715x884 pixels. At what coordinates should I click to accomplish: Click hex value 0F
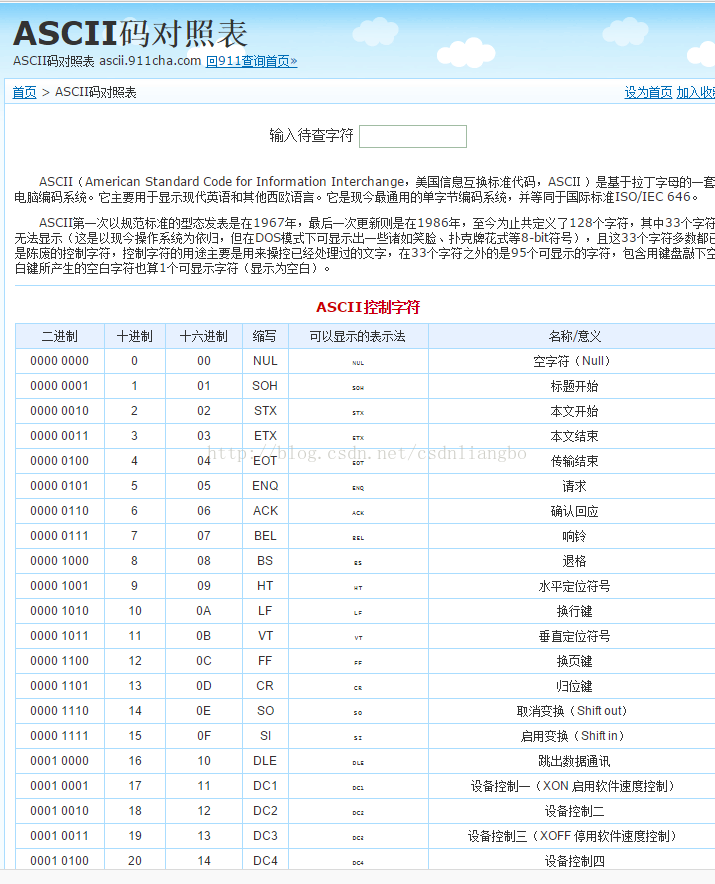coord(204,736)
